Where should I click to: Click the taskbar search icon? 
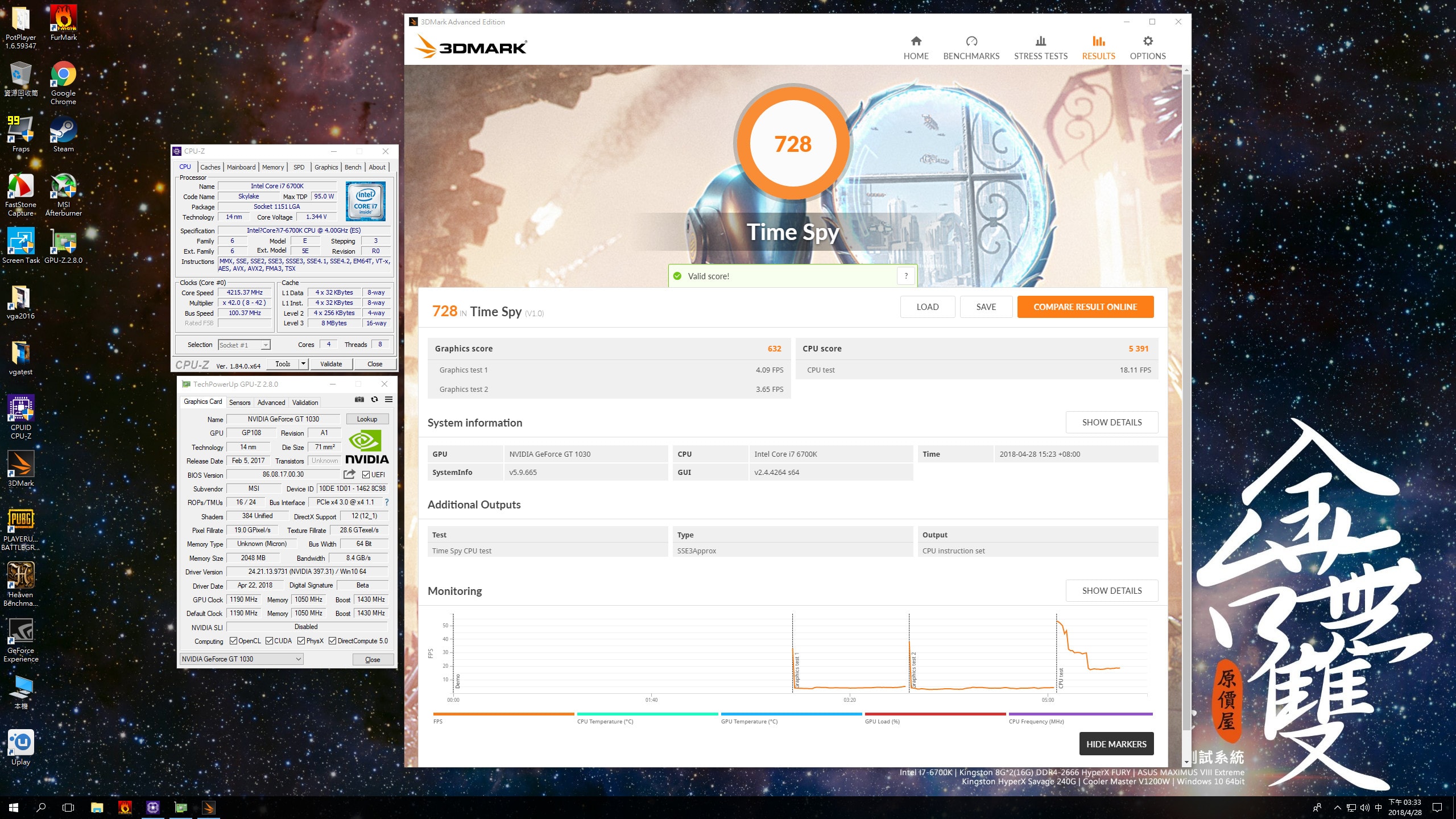point(41,807)
